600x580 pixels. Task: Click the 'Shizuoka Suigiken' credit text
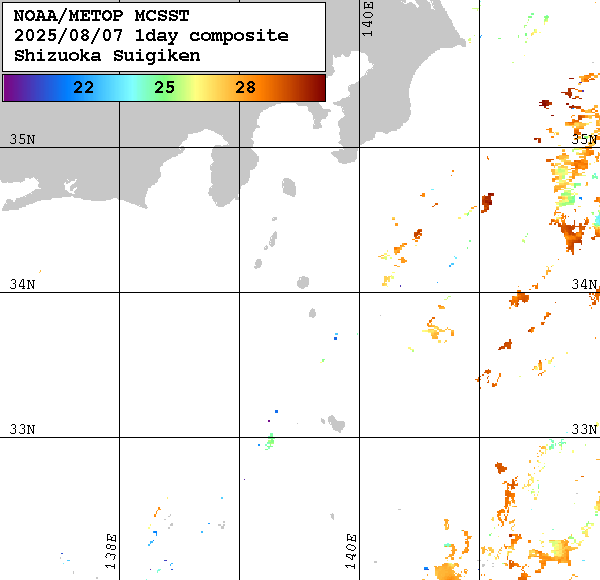click(x=107, y=56)
